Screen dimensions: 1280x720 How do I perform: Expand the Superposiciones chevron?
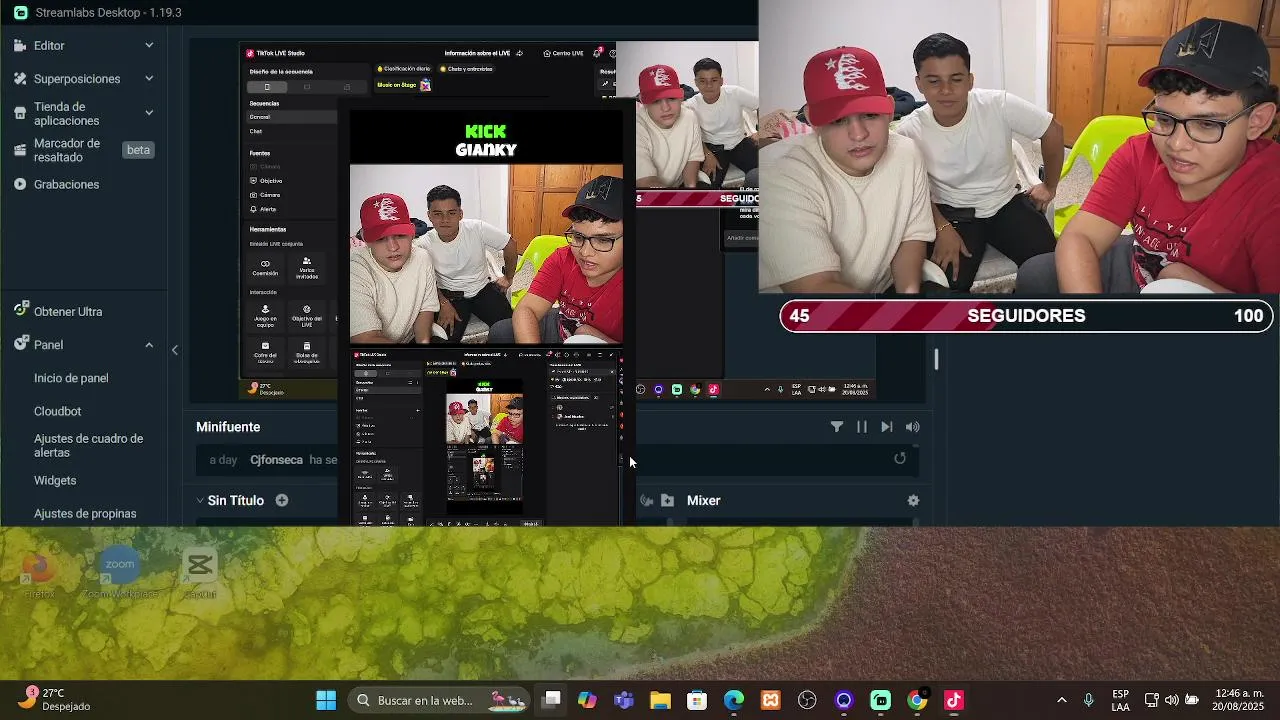pos(149,78)
